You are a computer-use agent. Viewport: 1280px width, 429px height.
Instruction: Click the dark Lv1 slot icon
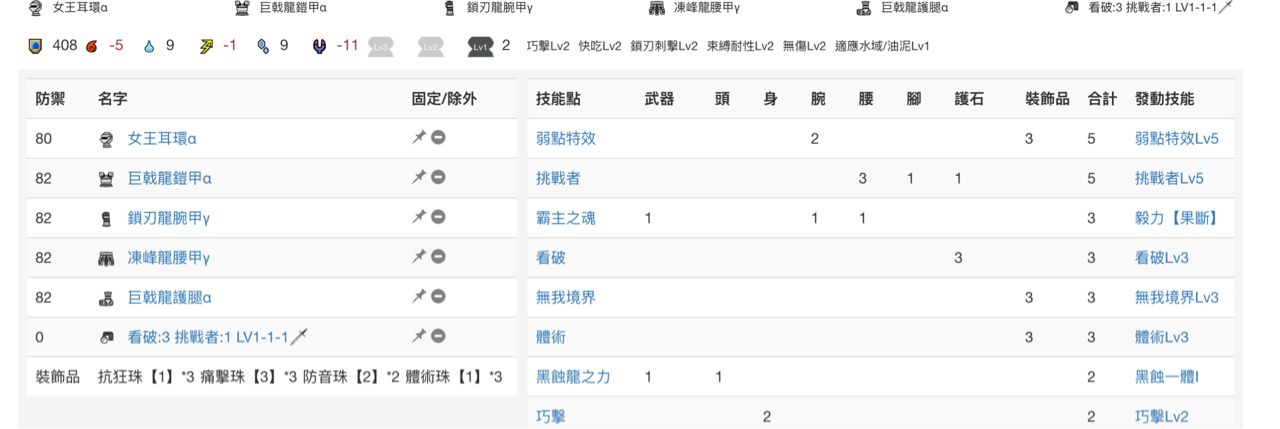(x=481, y=46)
